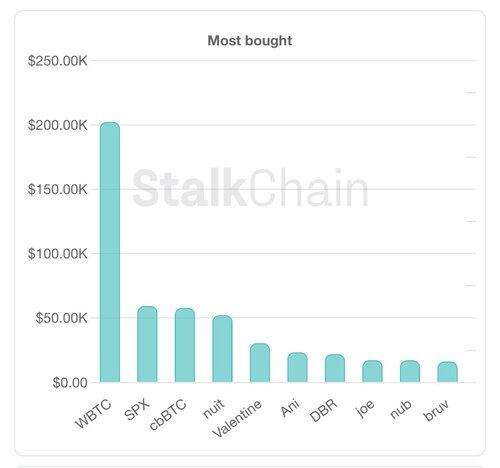Select the bruv bar
The width and height of the screenshot is (500, 468).
pyautogui.click(x=447, y=372)
